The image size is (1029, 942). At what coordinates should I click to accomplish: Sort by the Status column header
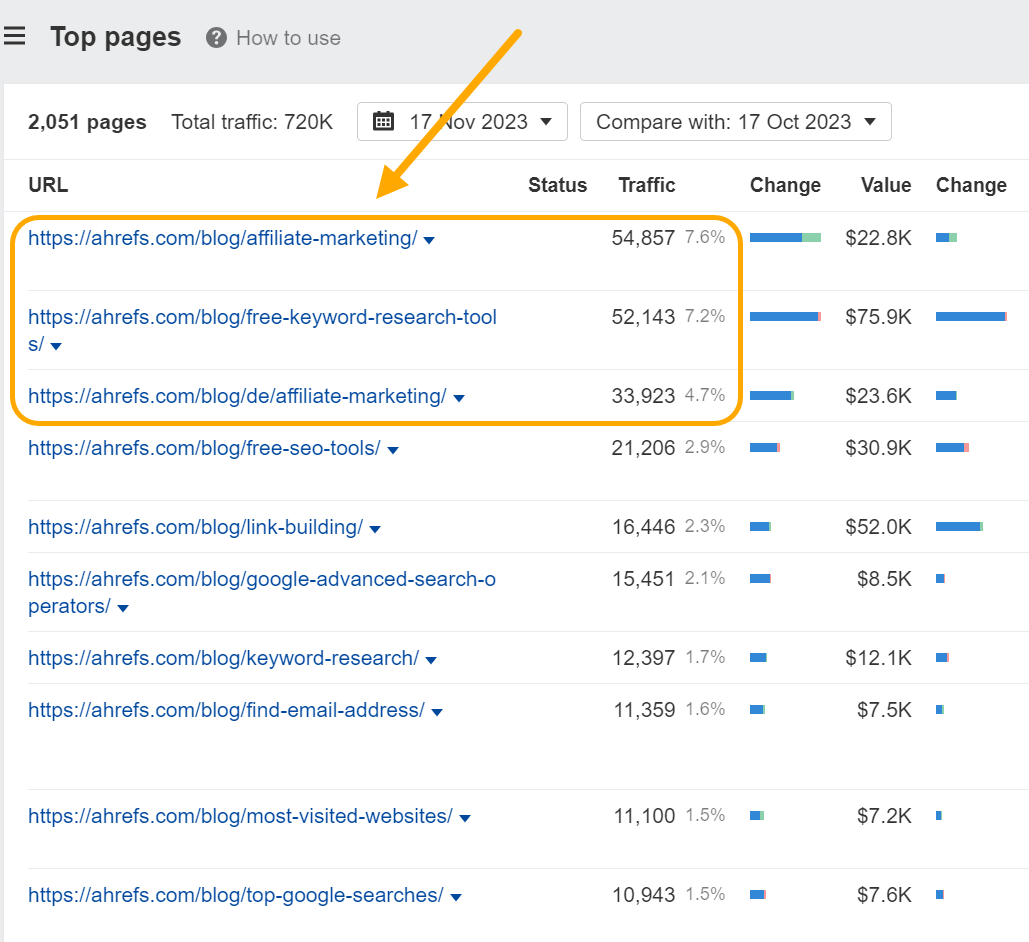[x=557, y=185]
